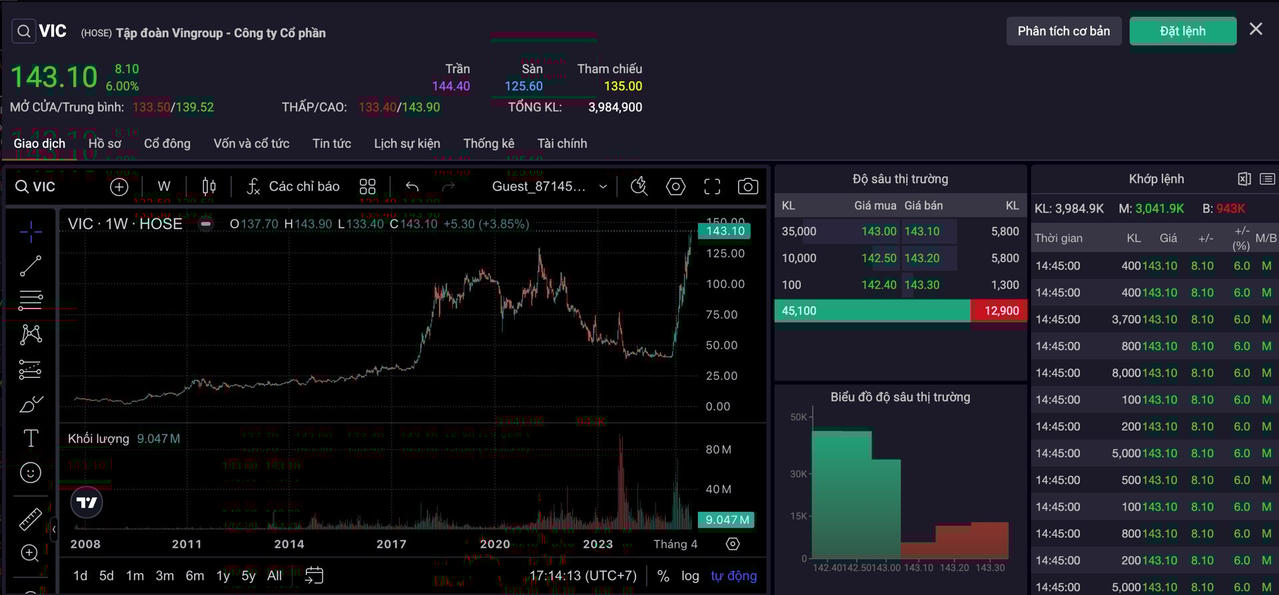Screen dimensions: 1279x595
Task: Open the Tài chính tab
Action: [x=562, y=143]
